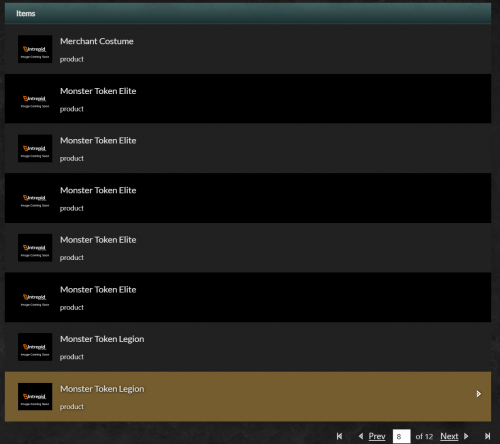This screenshot has width=500, height=444.
Task: Click the 'of 12' page count text
Action: (424, 436)
